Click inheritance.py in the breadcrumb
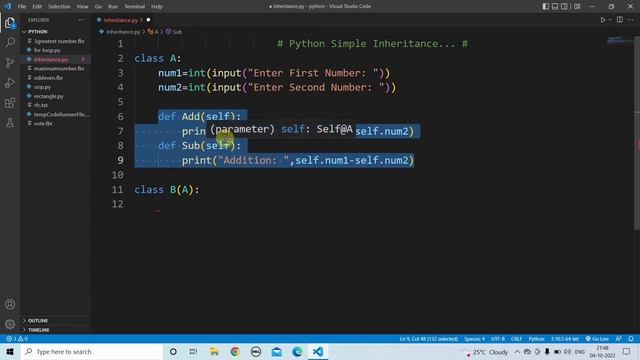Viewport: 640px width, 360px height. click(123, 32)
